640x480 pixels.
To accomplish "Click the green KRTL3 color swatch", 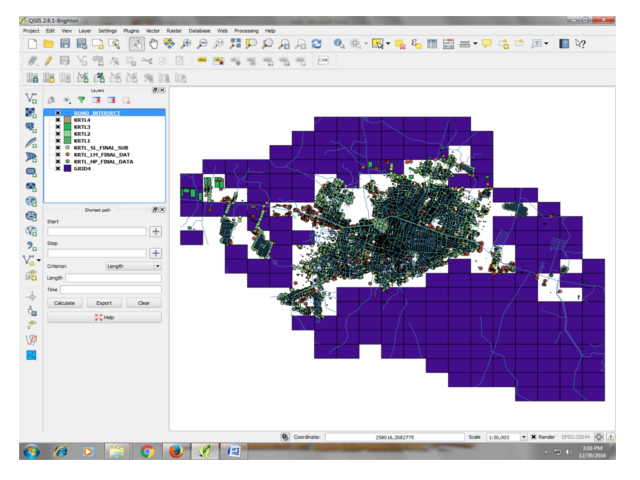I will click(67, 127).
